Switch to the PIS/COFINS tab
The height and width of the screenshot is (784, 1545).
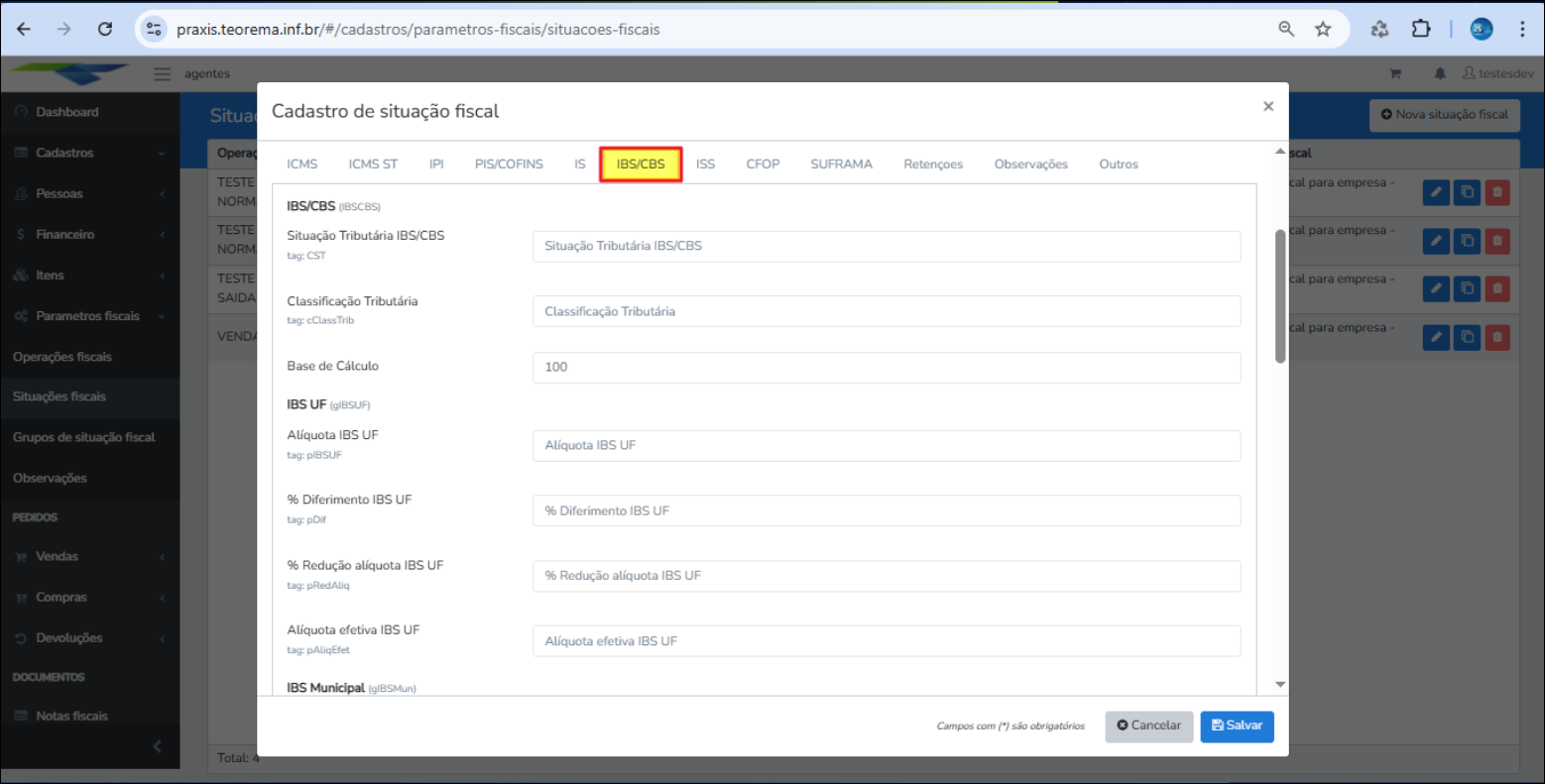tap(509, 165)
